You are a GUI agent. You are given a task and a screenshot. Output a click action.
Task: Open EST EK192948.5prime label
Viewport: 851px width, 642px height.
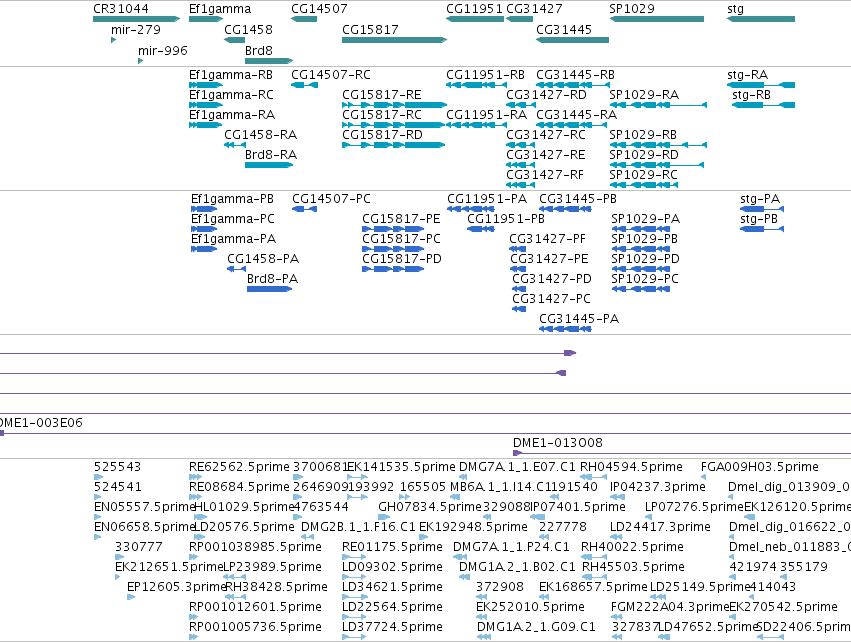(473, 526)
